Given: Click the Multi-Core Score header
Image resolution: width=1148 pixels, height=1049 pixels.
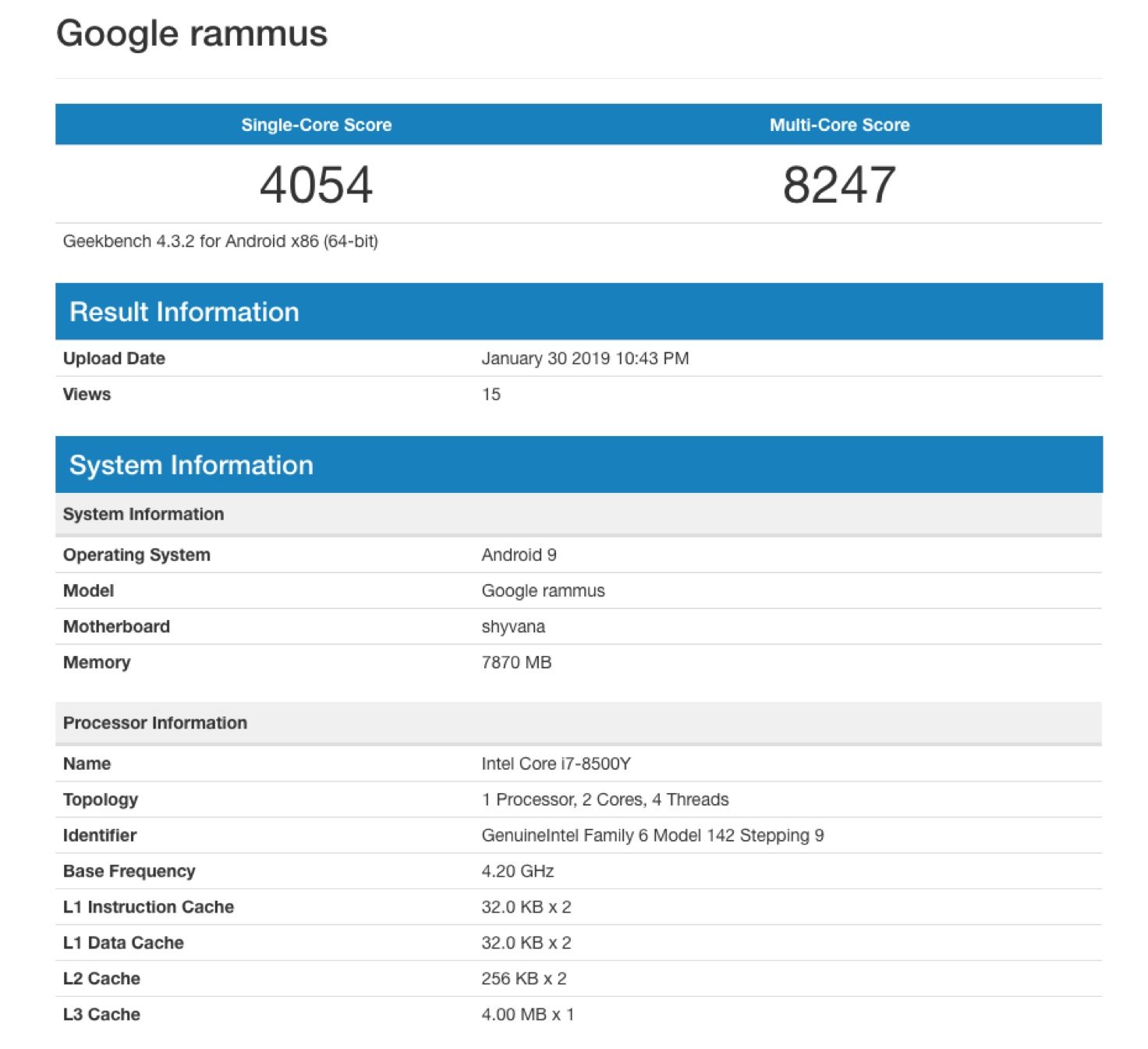Looking at the screenshot, I should pos(839,125).
